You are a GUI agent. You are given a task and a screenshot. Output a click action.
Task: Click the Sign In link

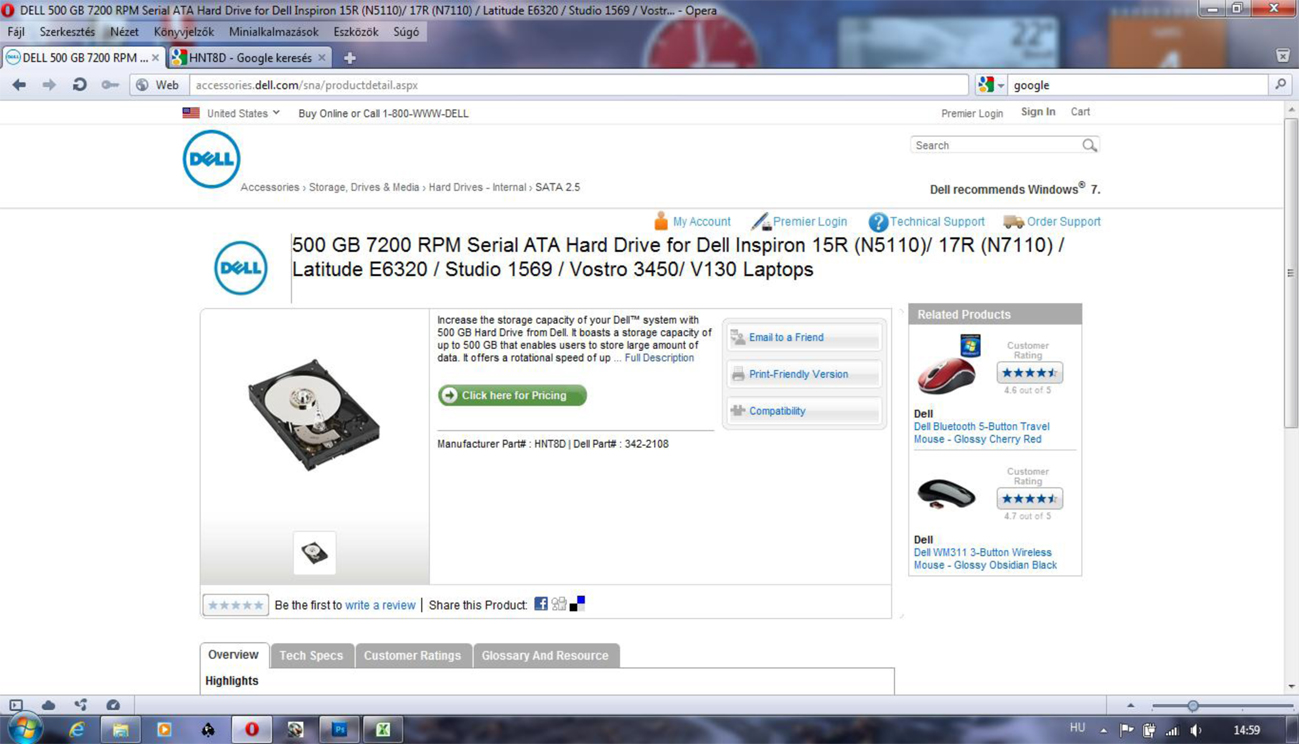tap(1038, 112)
